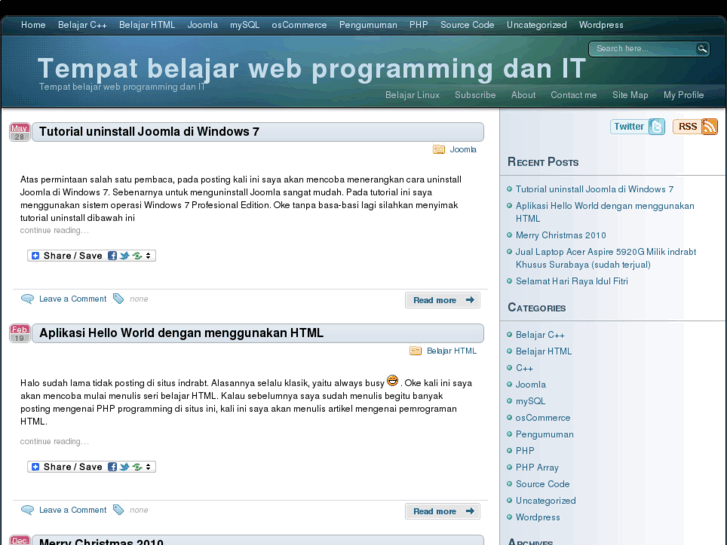727x545 pixels.
Task: Open Wordpress category in sidebar
Action: click(537, 517)
